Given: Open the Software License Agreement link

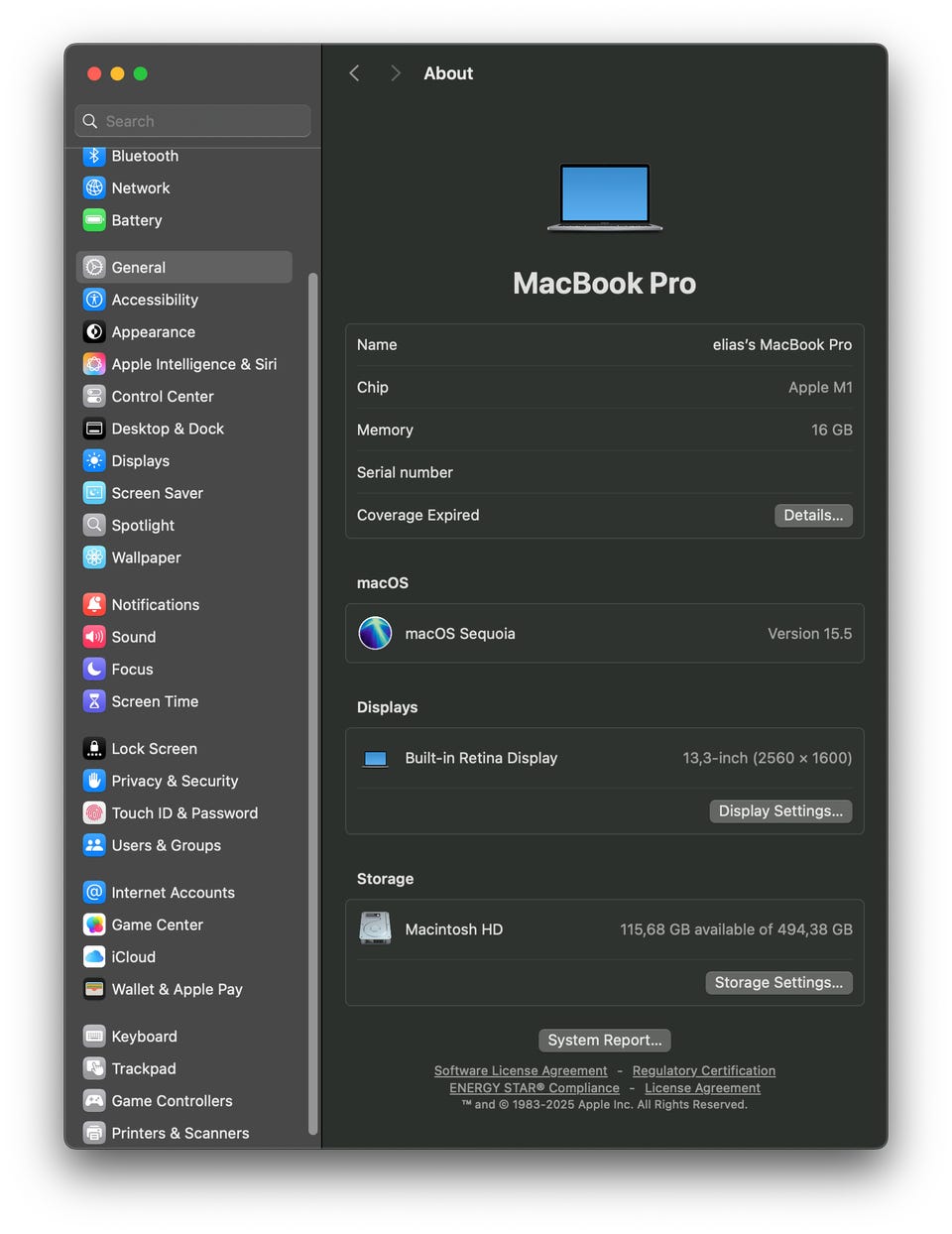Looking at the screenshot, I should [x=521, y=1070].
